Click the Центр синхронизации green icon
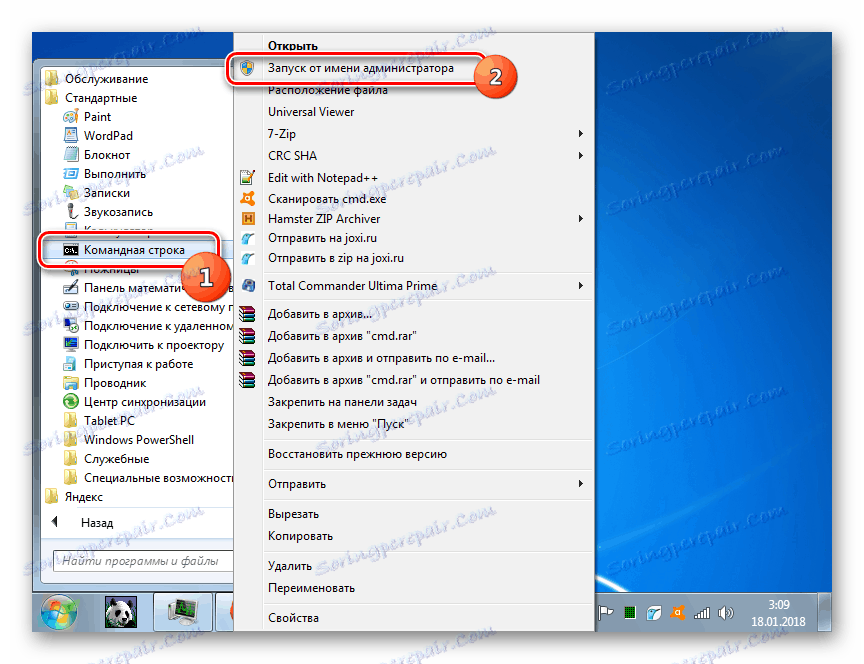This screenshot has width=864, height=664. click(71, 402)
